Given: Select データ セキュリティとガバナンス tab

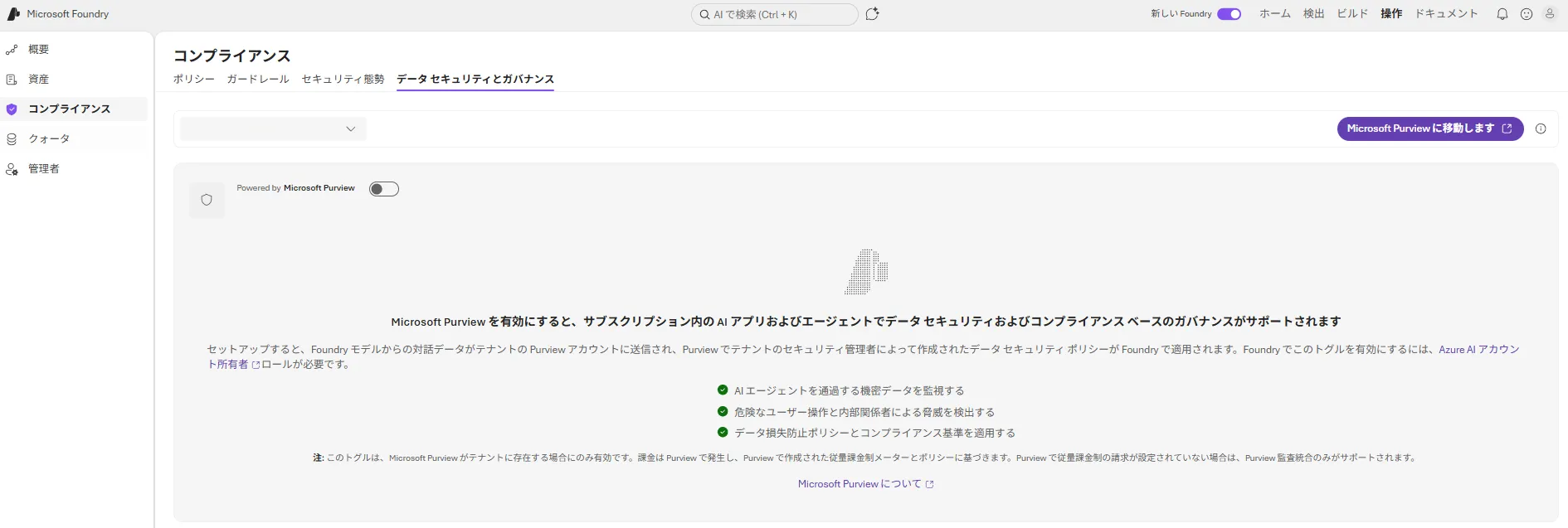Looking at the screenshot, I should (475, 80).
